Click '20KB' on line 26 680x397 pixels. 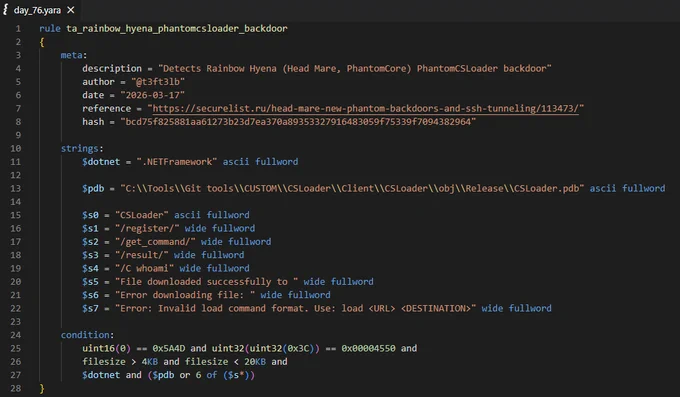pos(255,362)
